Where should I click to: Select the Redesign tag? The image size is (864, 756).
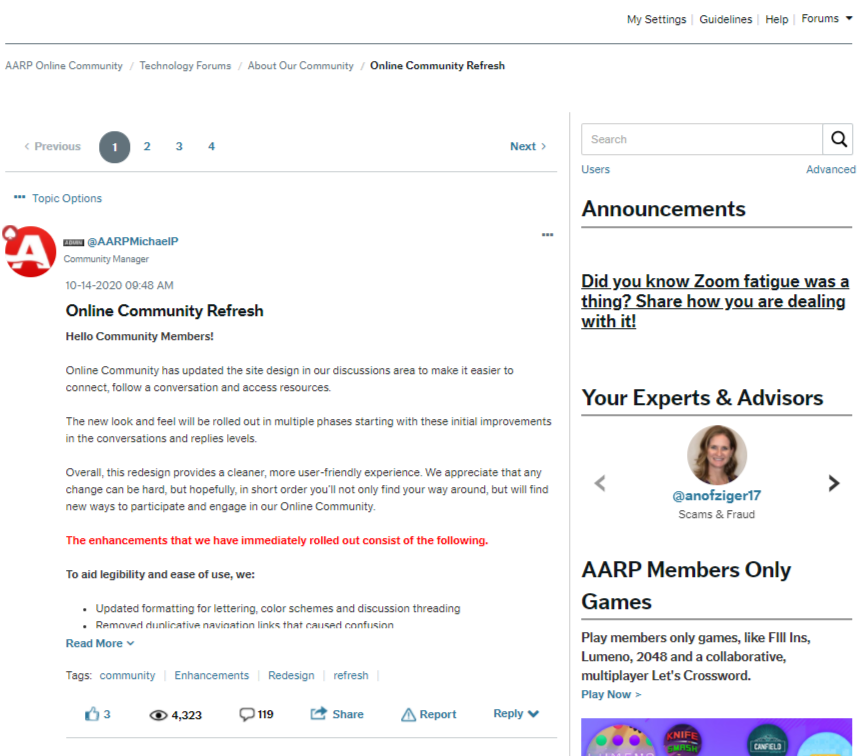click(x=291, y=675)
